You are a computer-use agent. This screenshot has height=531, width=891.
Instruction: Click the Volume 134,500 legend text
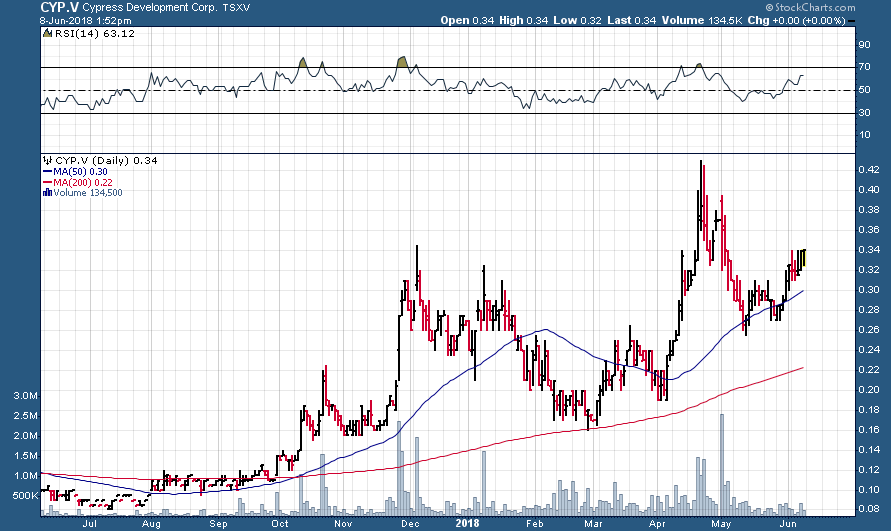click(88, 193)
